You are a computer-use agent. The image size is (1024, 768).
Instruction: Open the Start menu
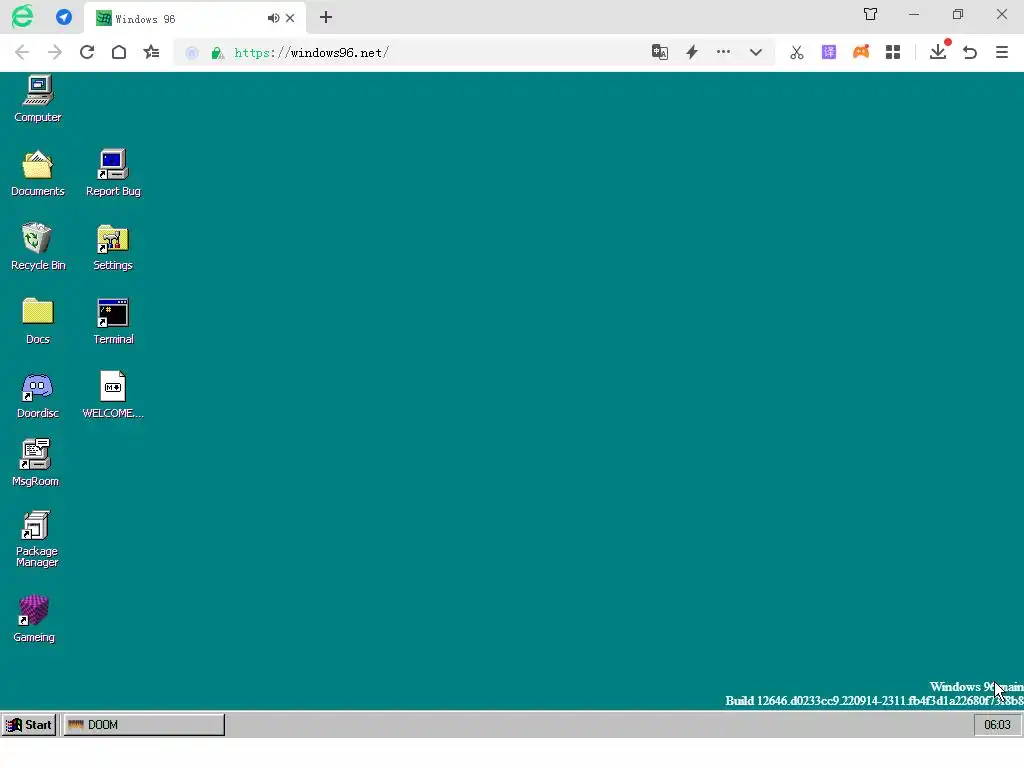[29, 725]
